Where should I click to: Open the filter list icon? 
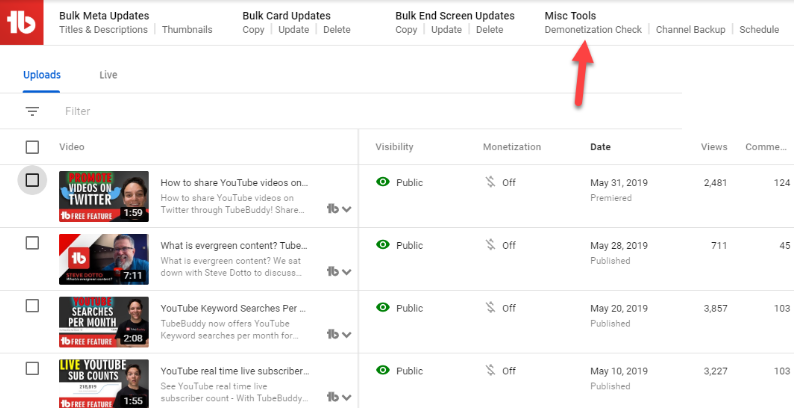(33, 112)
